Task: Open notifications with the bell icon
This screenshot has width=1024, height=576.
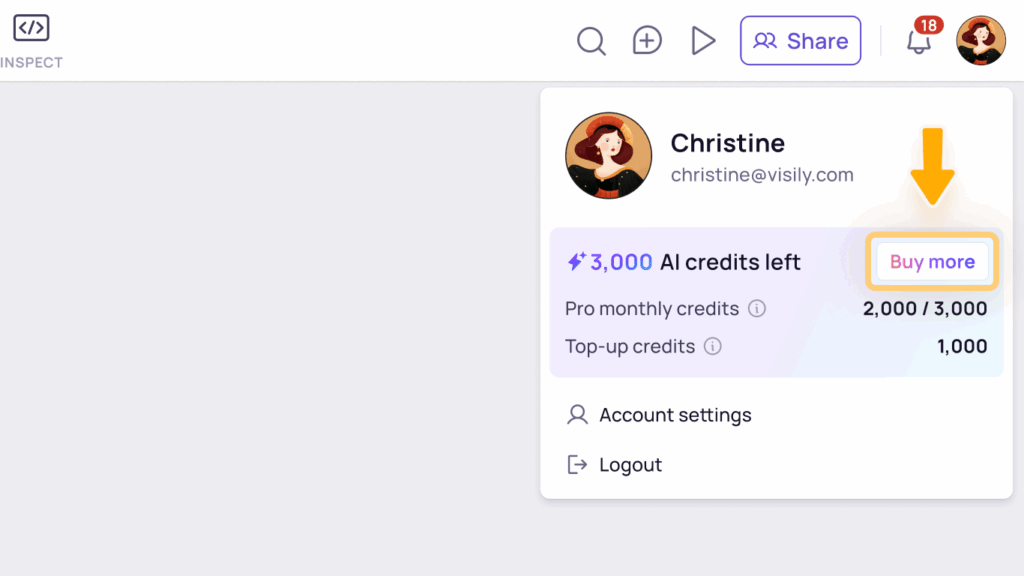Action: tap(917, 42)
